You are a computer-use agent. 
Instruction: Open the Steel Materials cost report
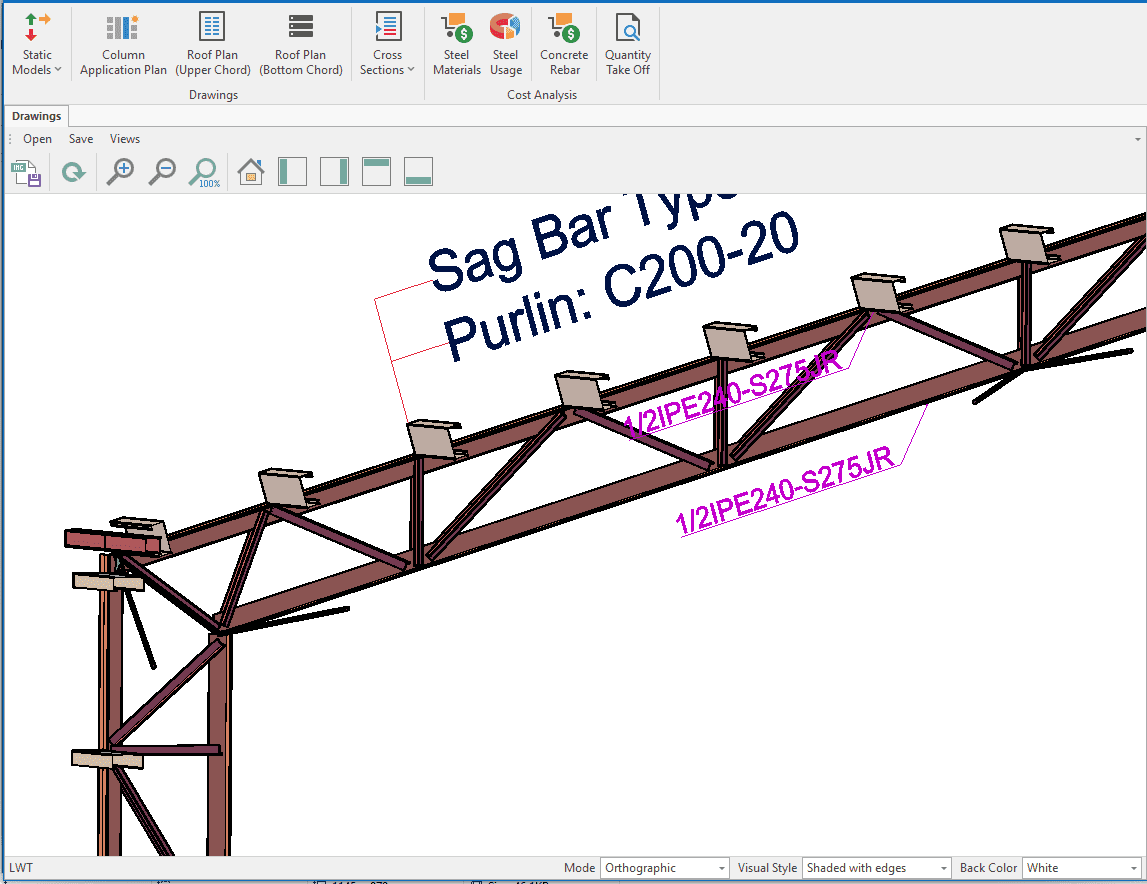coord(457,45)
